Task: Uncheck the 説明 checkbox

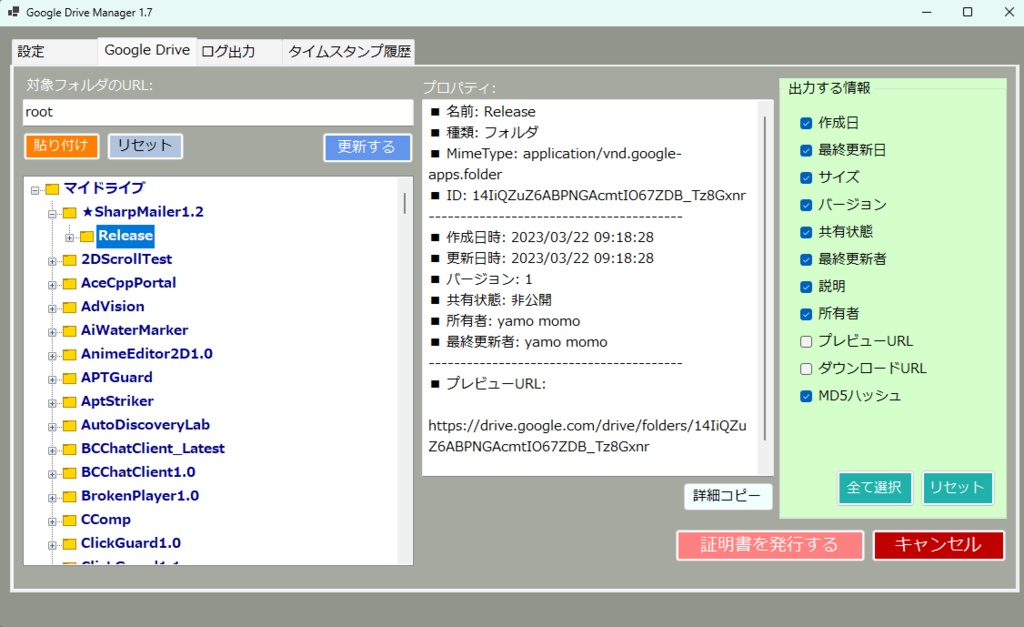Action: click(x=806, y=287)
